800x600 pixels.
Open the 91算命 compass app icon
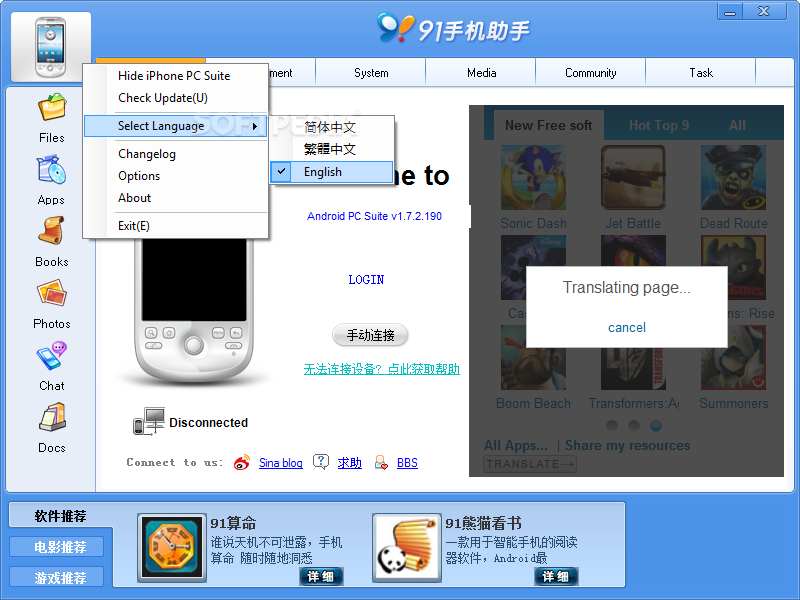(172, 547)
